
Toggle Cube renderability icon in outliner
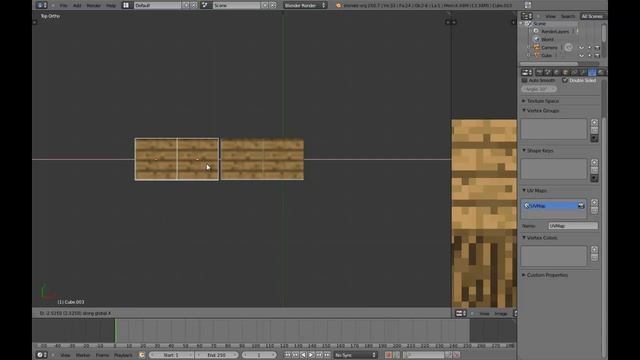[597, 56]
